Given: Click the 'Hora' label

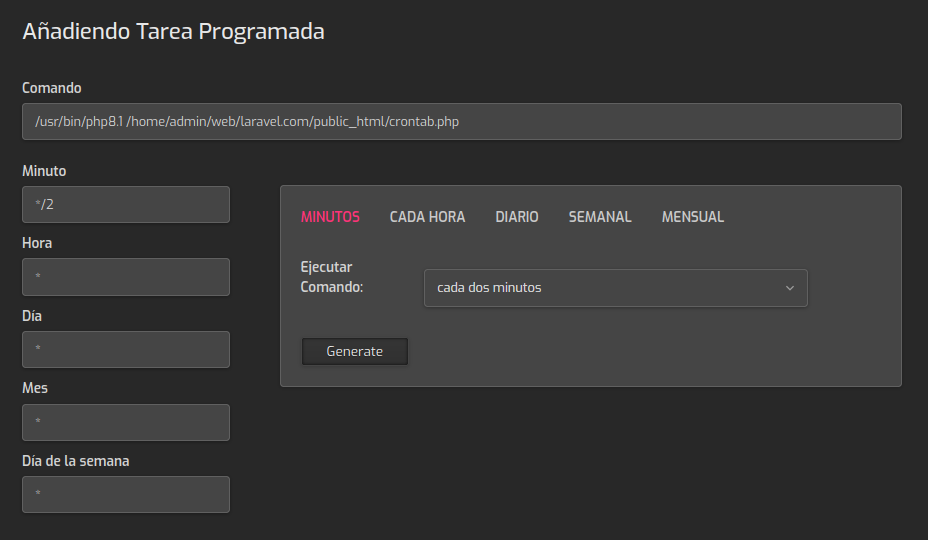Looking at the screenshot, I should click(x=37, y=243).
